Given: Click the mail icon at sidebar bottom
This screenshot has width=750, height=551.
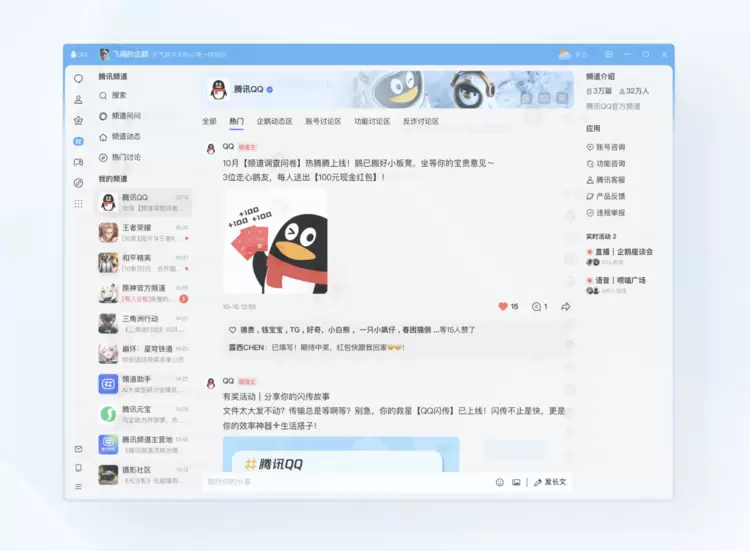Looking at the screenshot, I should (78, 448).
